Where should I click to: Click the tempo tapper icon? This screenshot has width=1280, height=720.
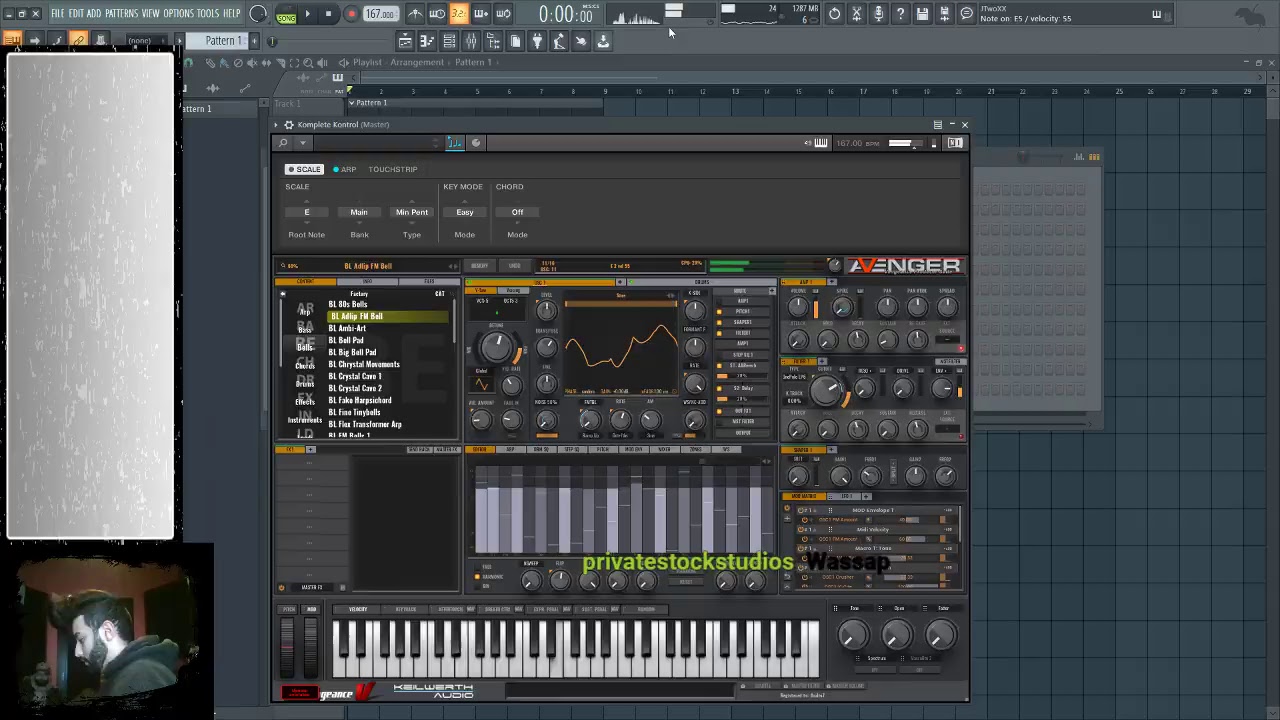click(559, 41)
